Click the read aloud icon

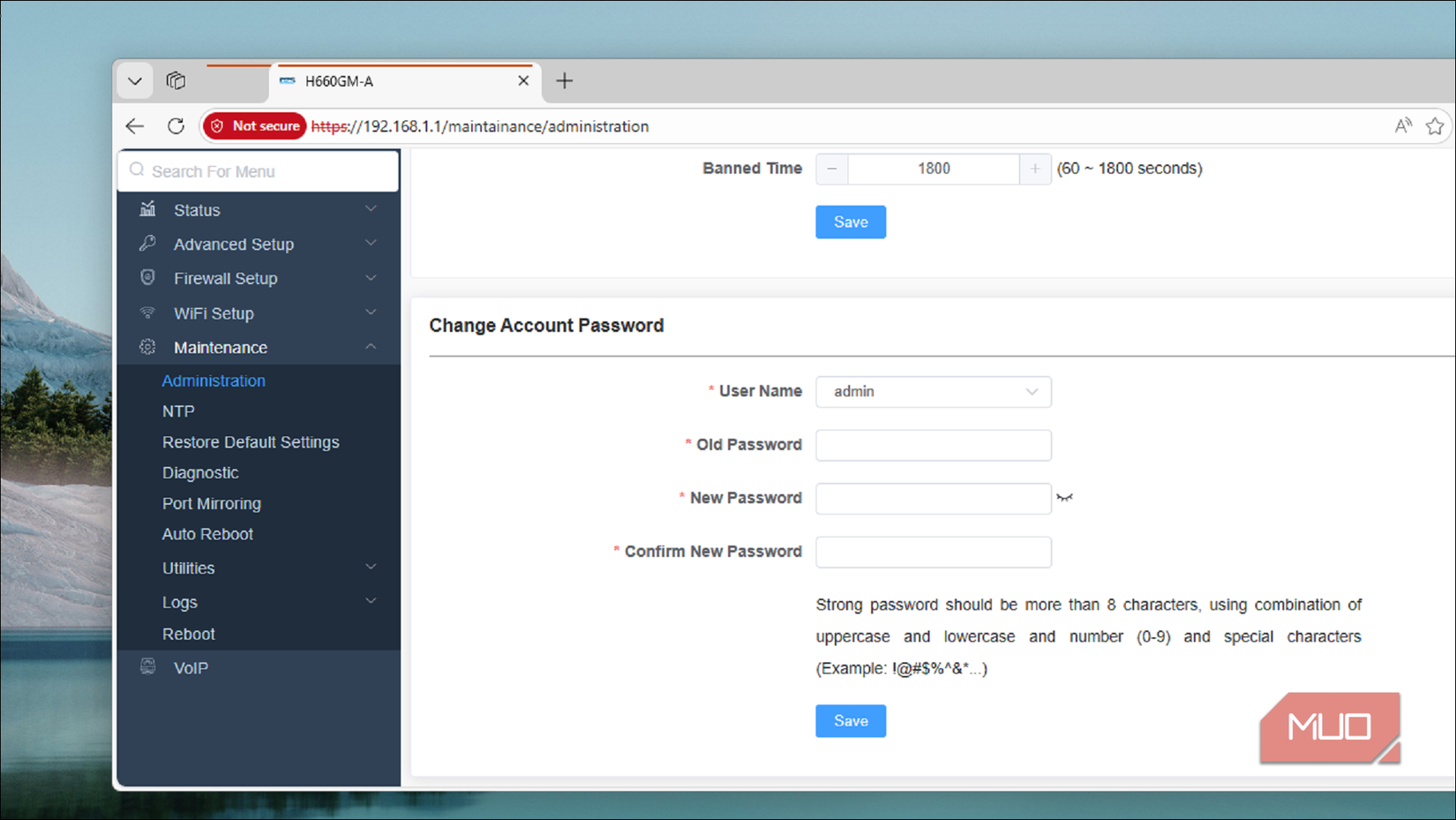1403,126
